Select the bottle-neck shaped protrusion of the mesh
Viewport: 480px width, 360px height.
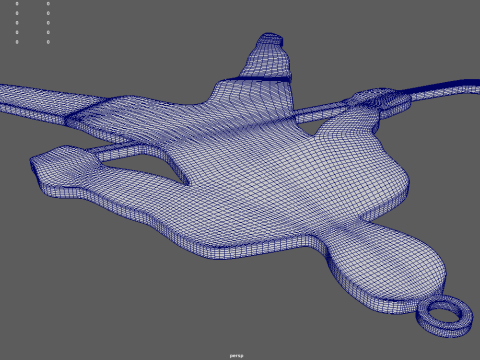coord(268,56)
